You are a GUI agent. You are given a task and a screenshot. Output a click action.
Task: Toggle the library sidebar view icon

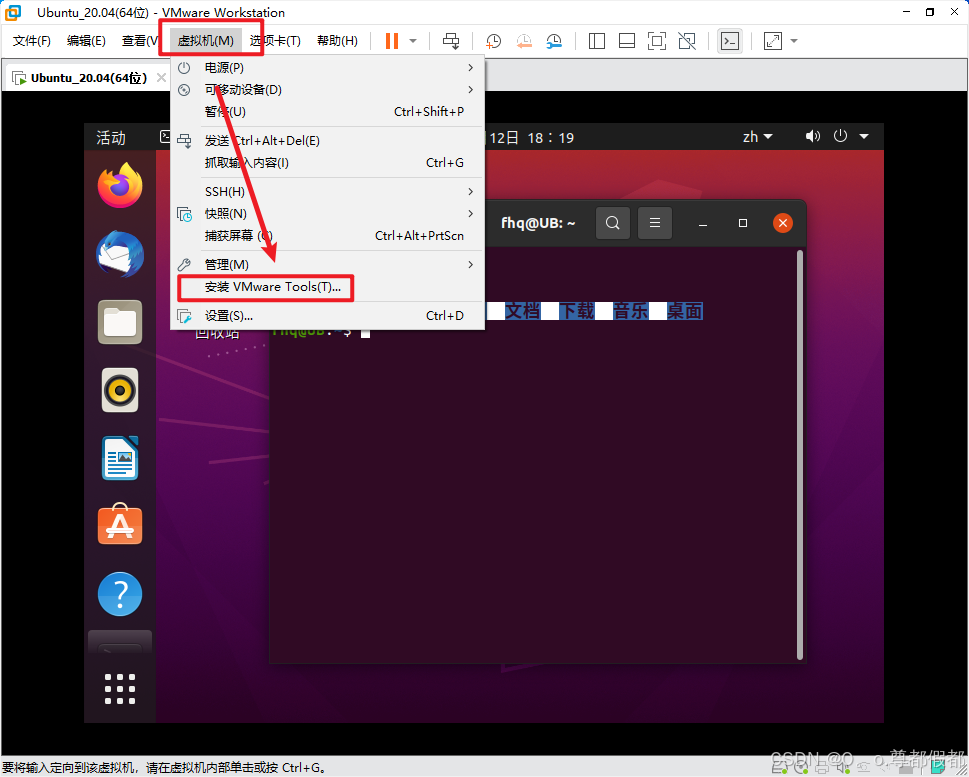point(596,41)
